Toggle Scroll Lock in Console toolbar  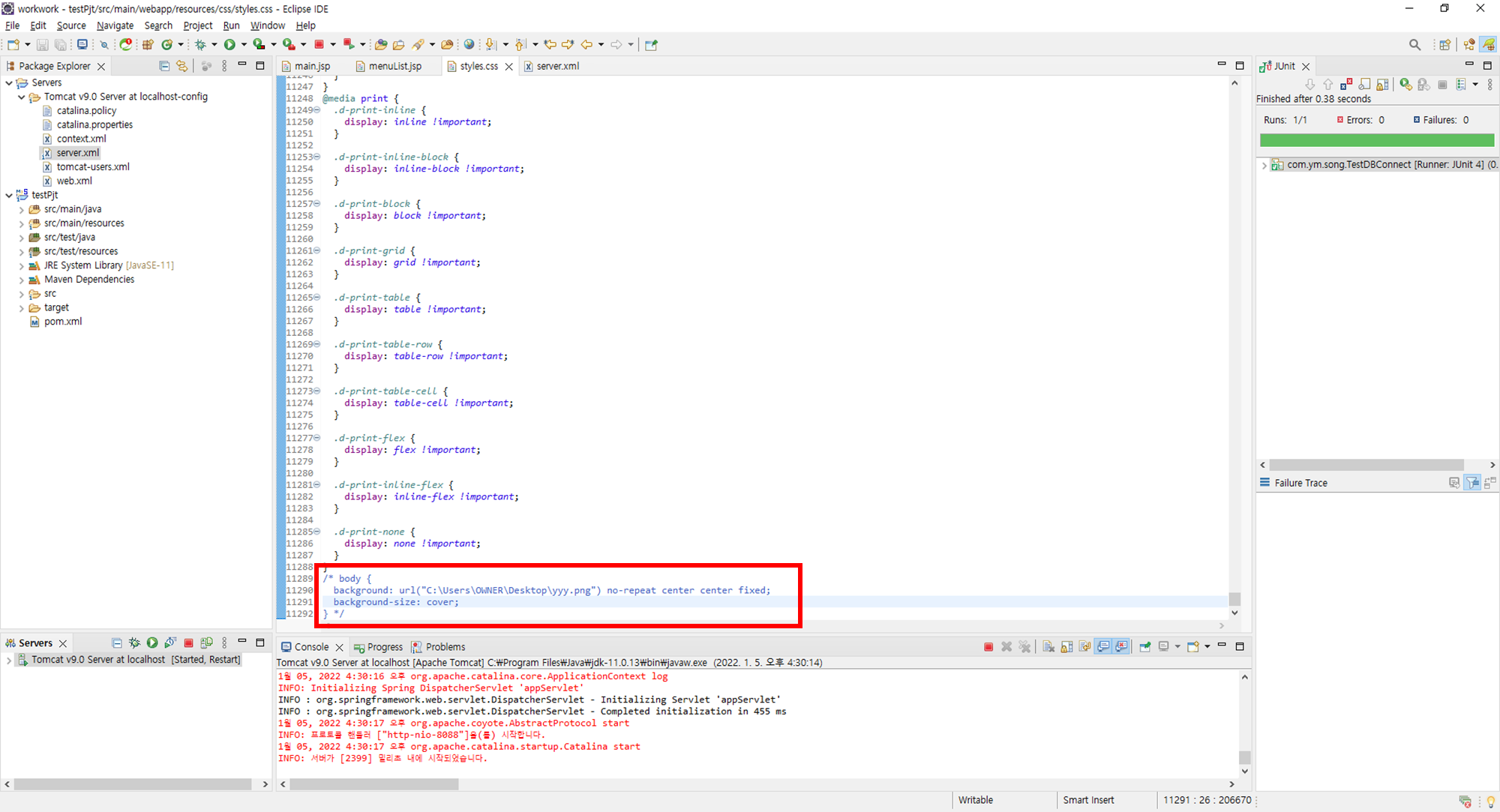tap(1066, 647)
